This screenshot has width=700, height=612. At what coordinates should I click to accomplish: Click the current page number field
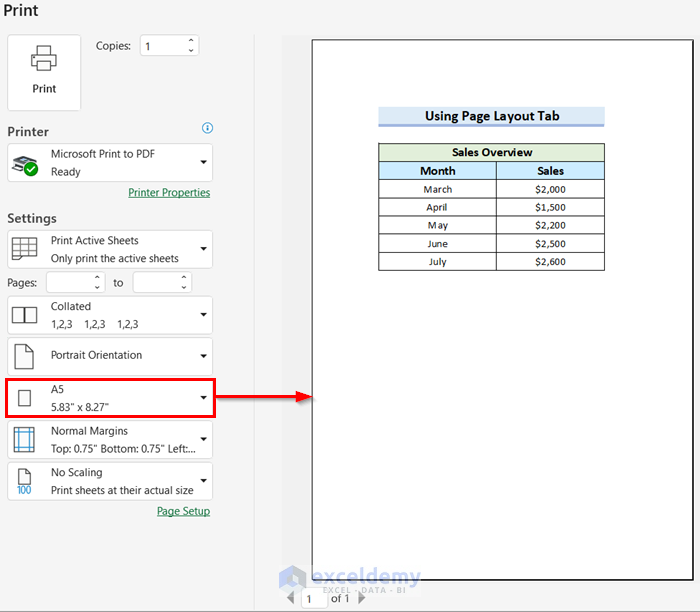[x=314, y=599]
